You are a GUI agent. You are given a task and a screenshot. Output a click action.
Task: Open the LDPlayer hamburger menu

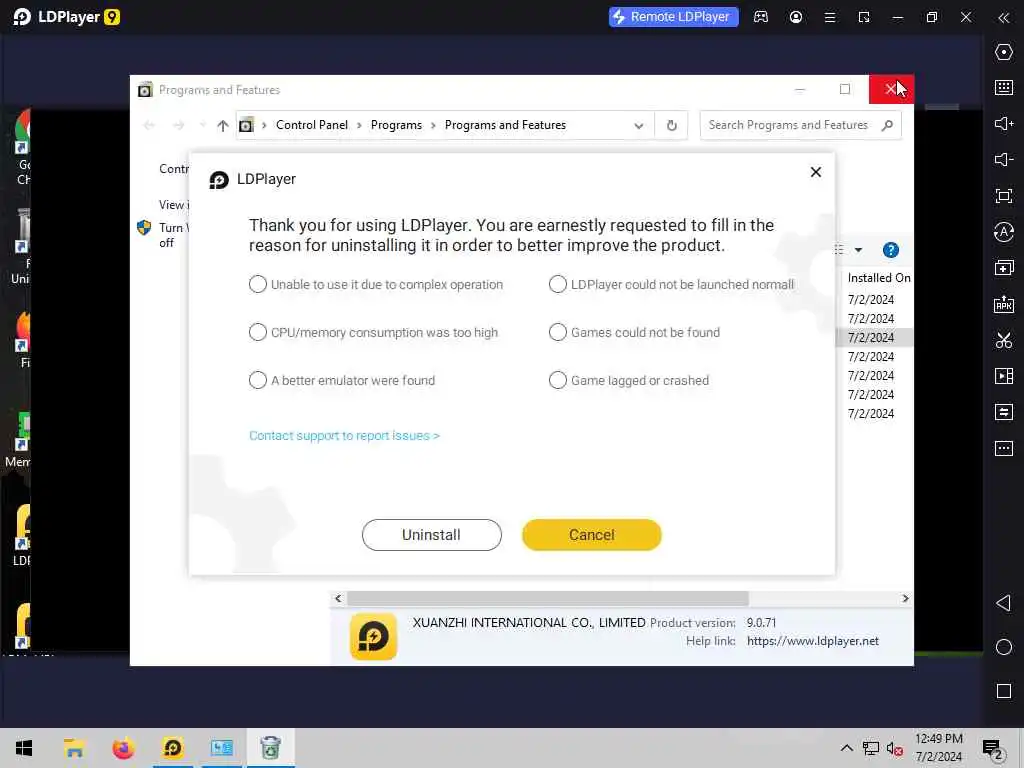point(830,18)
